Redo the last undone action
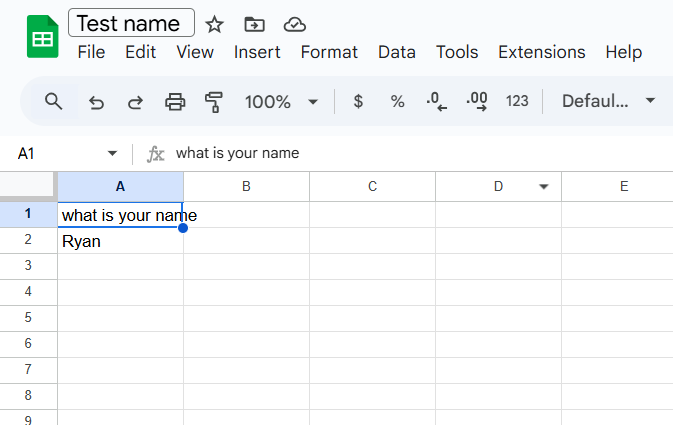Viewport: 673px width, 425px height. pyautogui.click(x=134, y=101)
